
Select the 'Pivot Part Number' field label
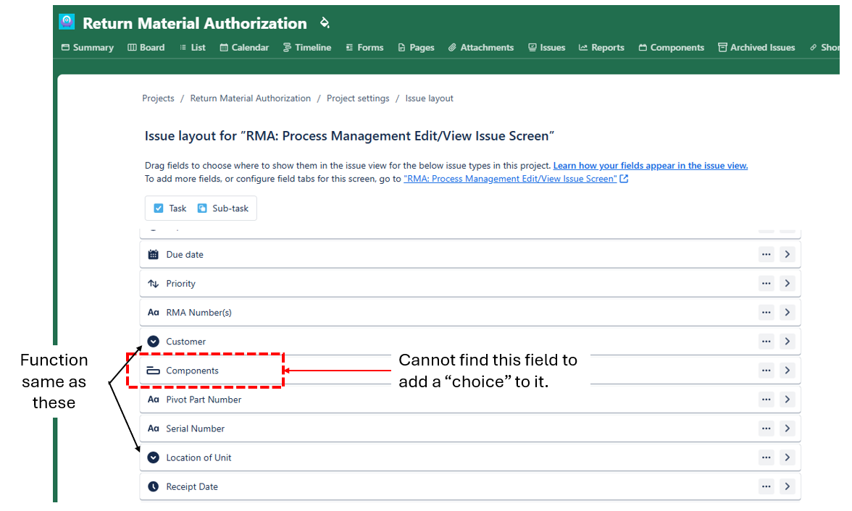click(x=204, y=400)
